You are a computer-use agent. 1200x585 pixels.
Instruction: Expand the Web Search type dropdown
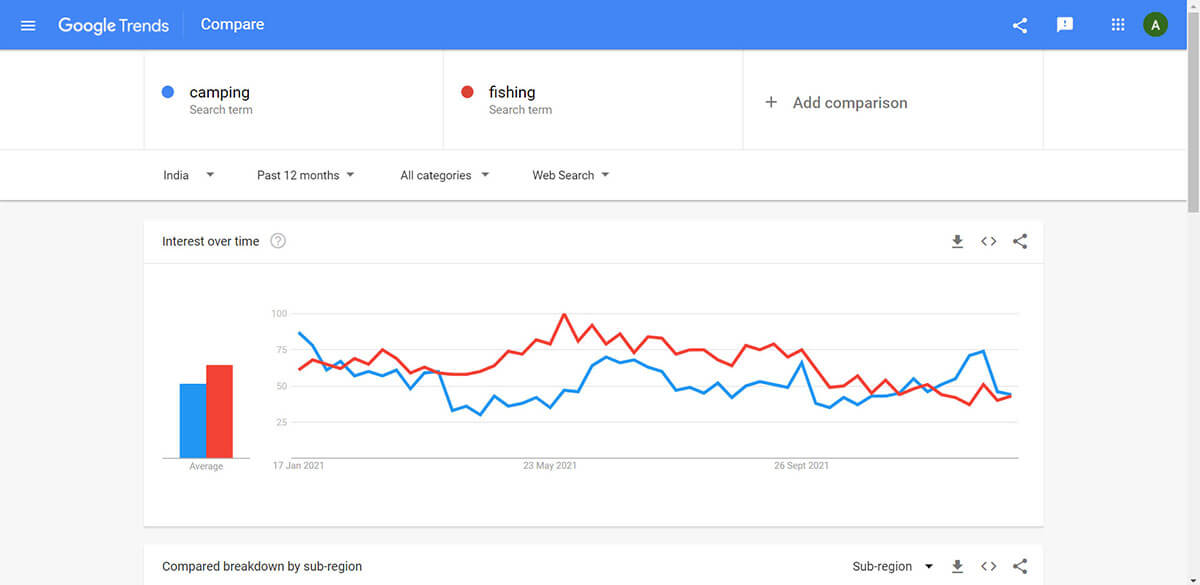(x=571, y=175)
